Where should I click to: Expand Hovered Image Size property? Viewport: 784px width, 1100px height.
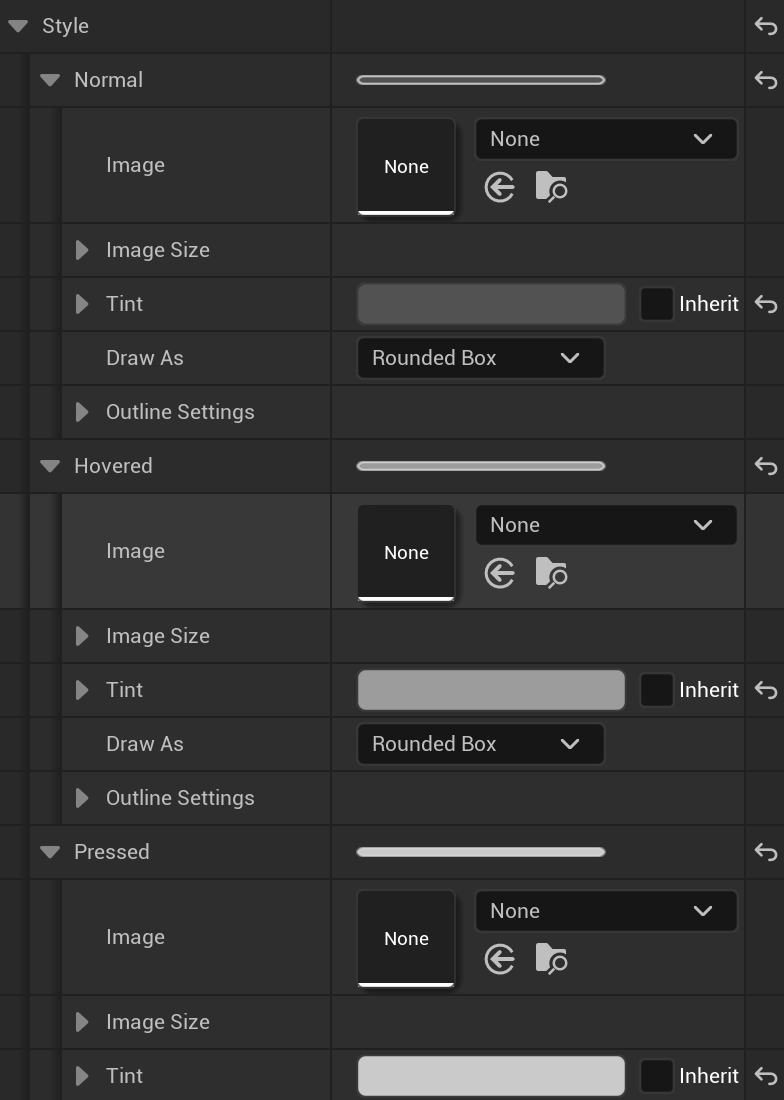coord(83,636)
